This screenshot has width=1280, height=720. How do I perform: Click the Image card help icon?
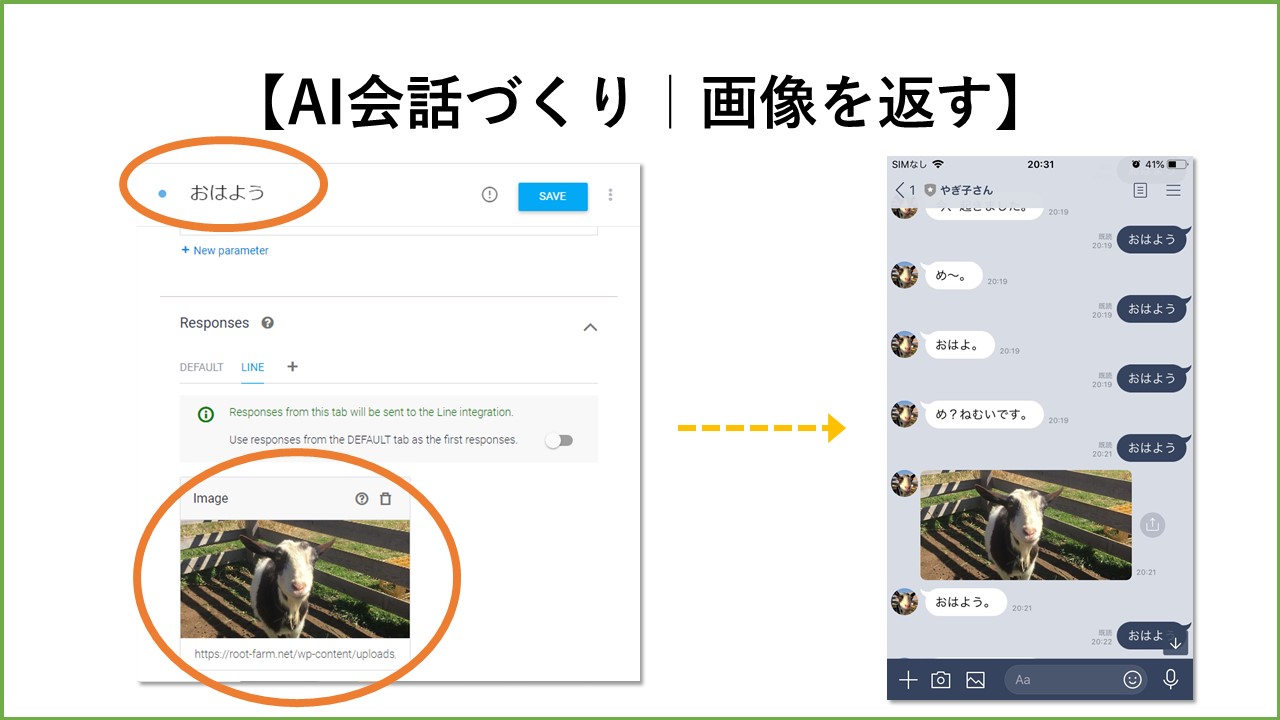[x=362, y=498]
